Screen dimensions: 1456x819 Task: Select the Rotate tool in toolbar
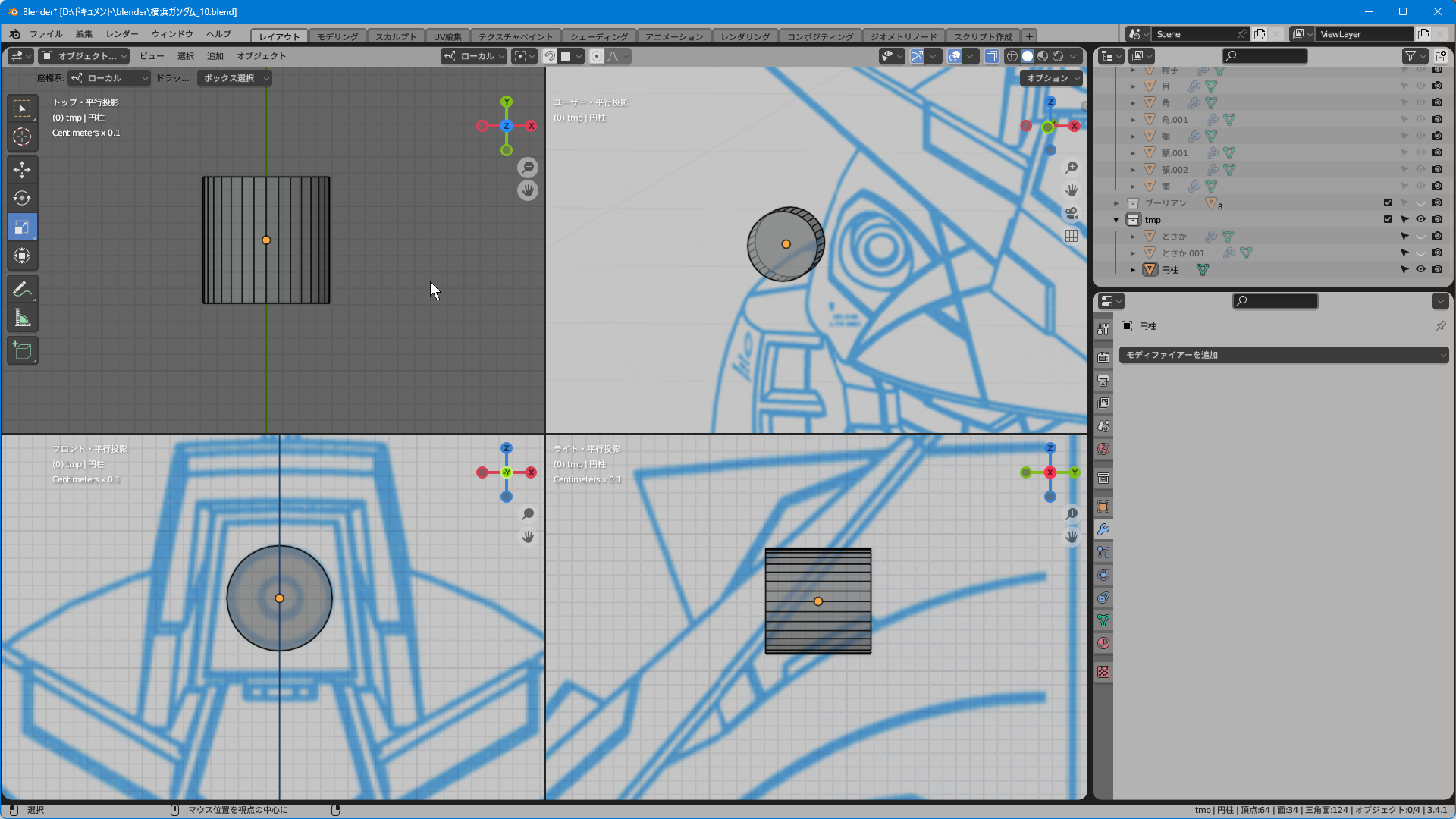22,198
